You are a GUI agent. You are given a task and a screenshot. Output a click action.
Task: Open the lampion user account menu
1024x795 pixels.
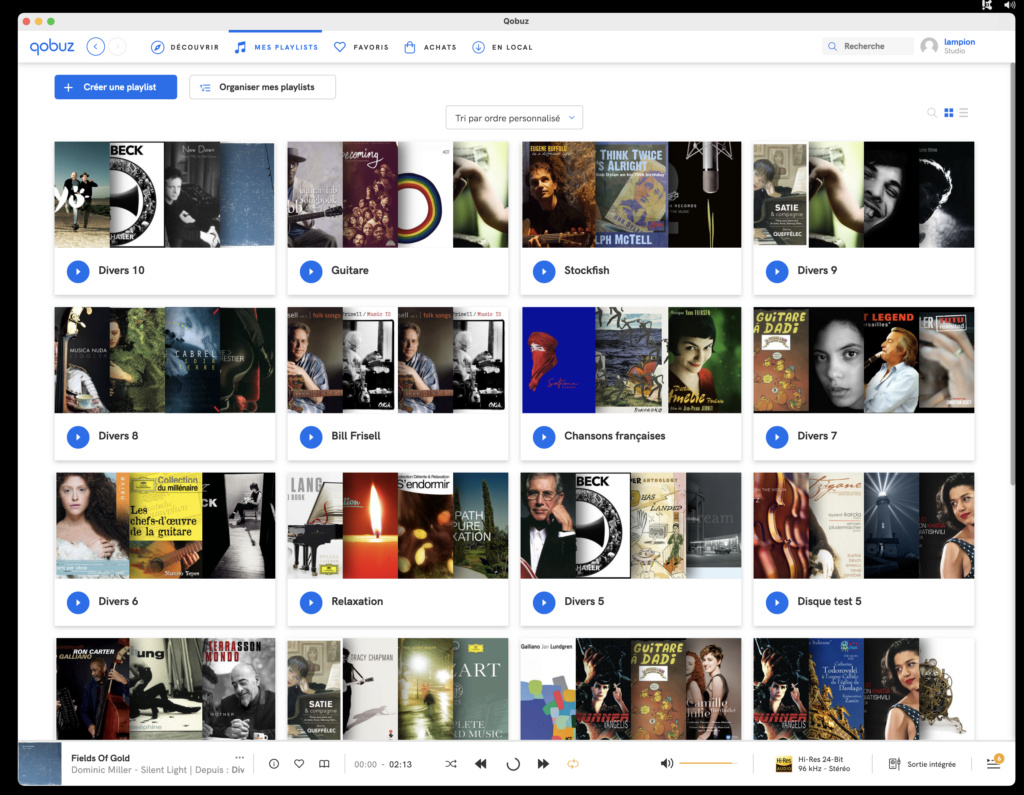[959, 46]
